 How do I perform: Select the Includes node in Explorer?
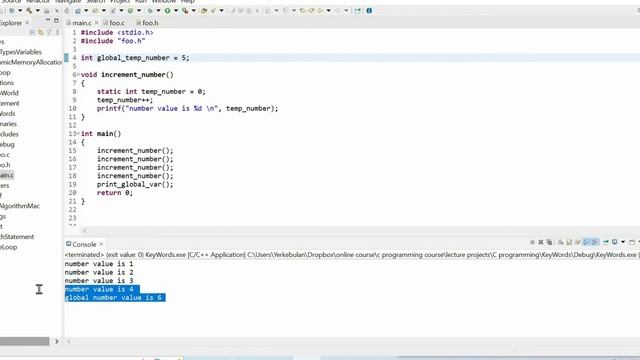tap(9, 134)
